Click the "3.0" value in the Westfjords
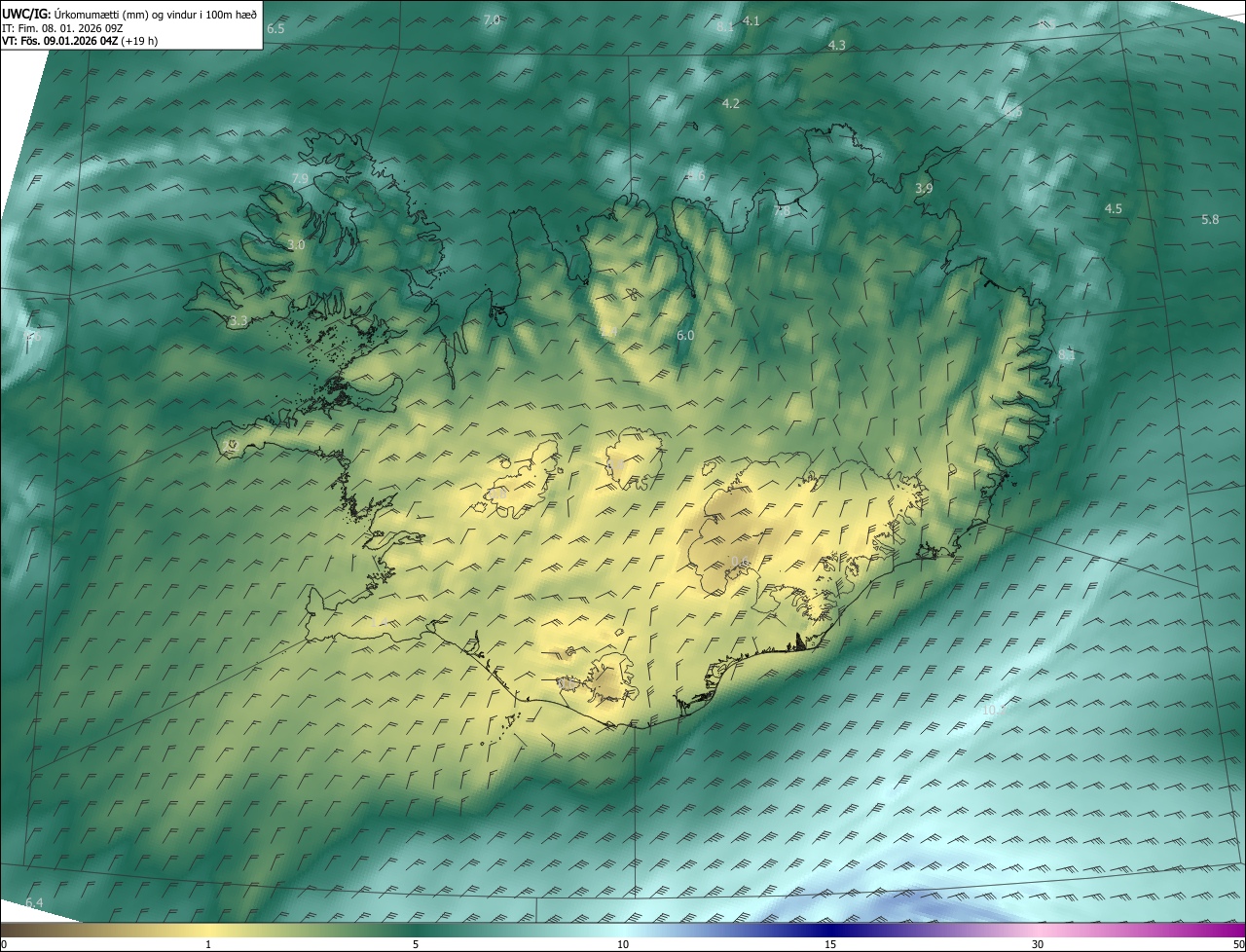Screen dimensions: 1246x952 (x=296, y=244)
